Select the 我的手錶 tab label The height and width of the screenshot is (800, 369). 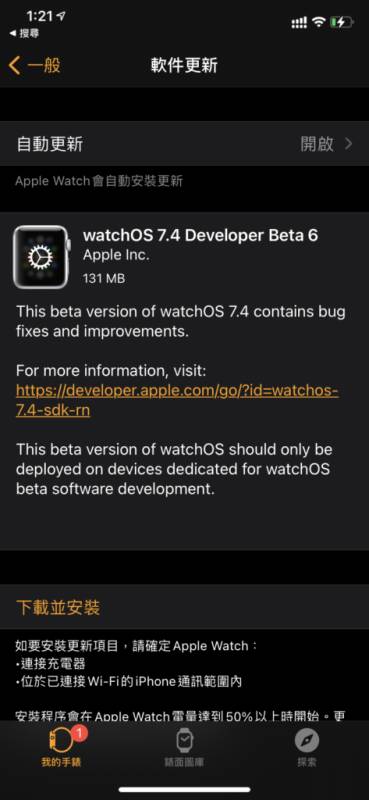pyautogui.click(x=61, y=763)
